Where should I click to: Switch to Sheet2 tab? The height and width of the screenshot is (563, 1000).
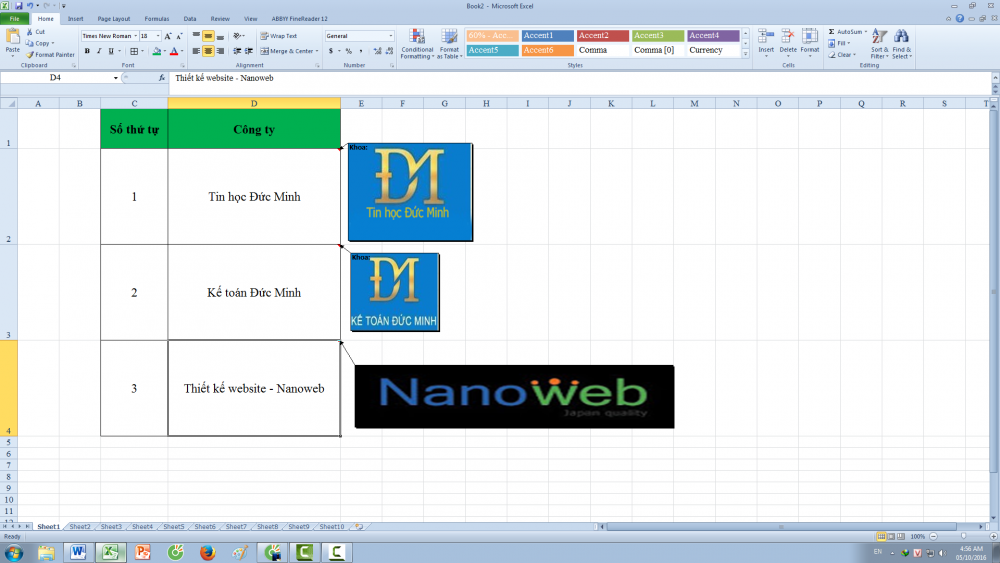point(80,527)
